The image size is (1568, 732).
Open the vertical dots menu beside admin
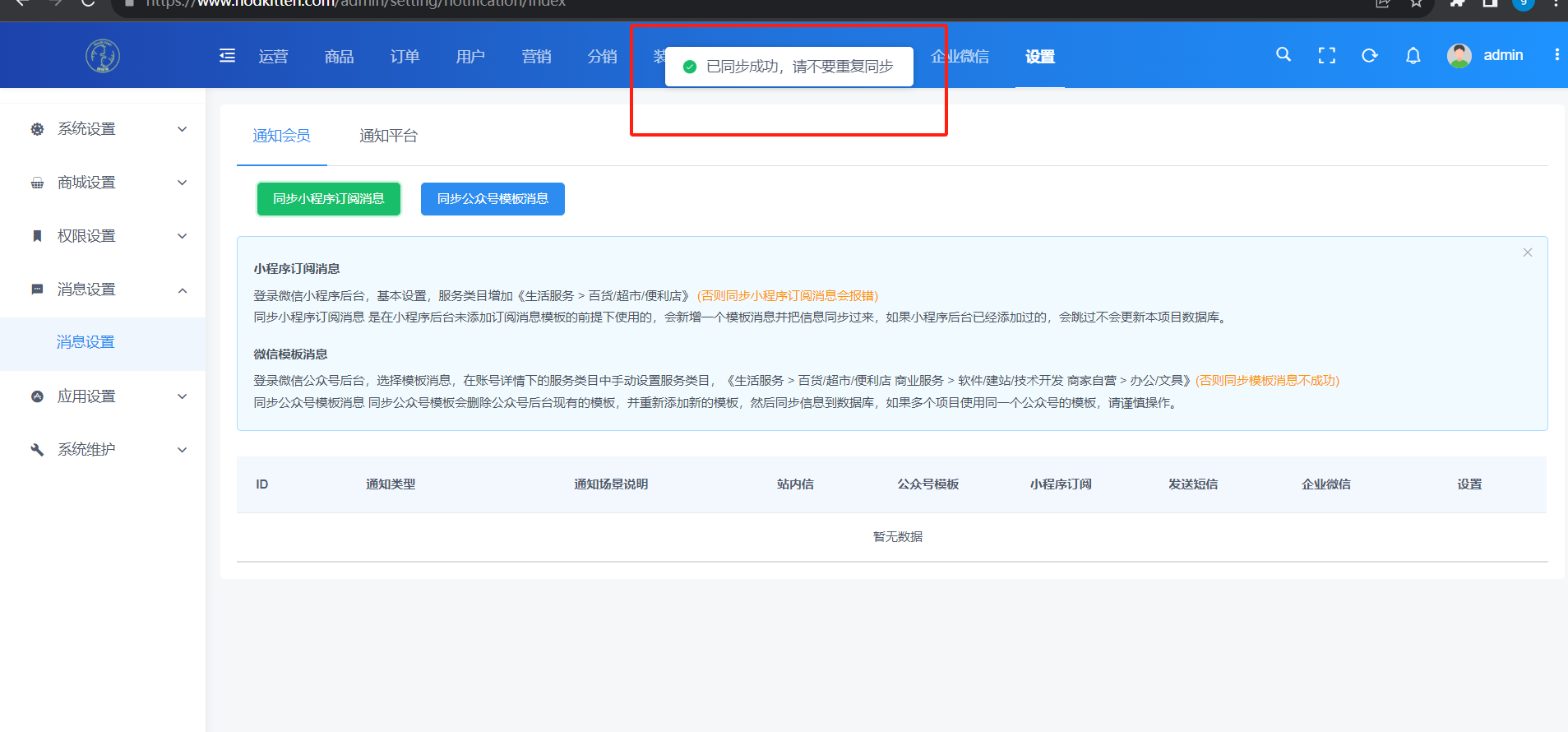click(x=1556, y=54)
